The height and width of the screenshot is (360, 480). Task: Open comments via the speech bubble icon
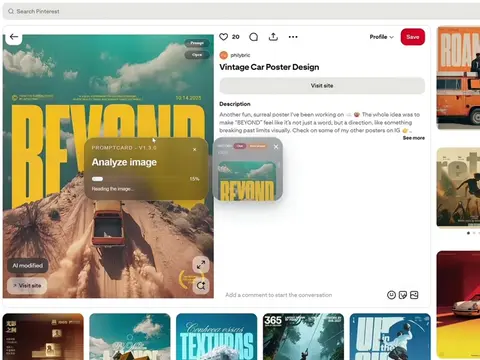[253, 37]
